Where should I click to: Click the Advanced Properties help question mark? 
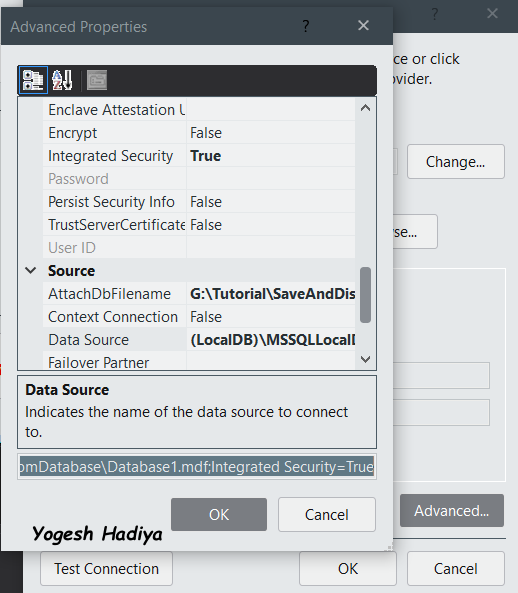(x=306, y=26)
